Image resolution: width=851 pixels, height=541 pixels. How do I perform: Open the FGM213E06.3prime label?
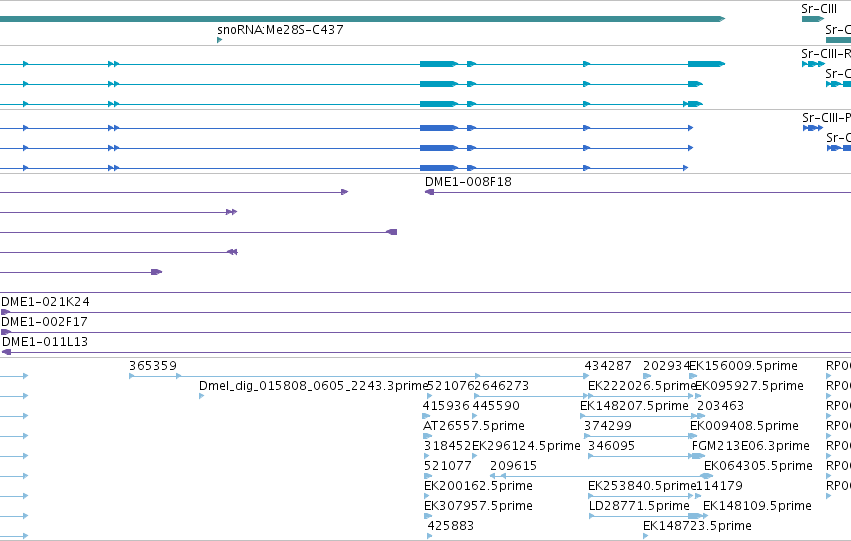tap(751, 446)
